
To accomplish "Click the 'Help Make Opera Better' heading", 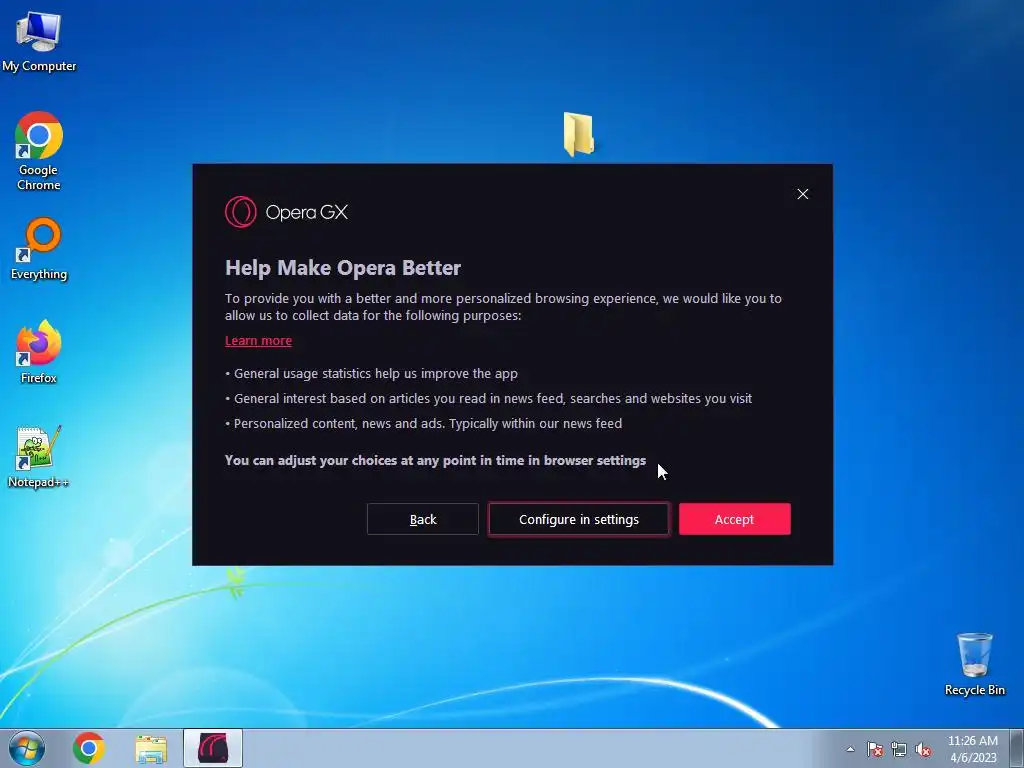I will pyautogui.click(x=343, y=268).
